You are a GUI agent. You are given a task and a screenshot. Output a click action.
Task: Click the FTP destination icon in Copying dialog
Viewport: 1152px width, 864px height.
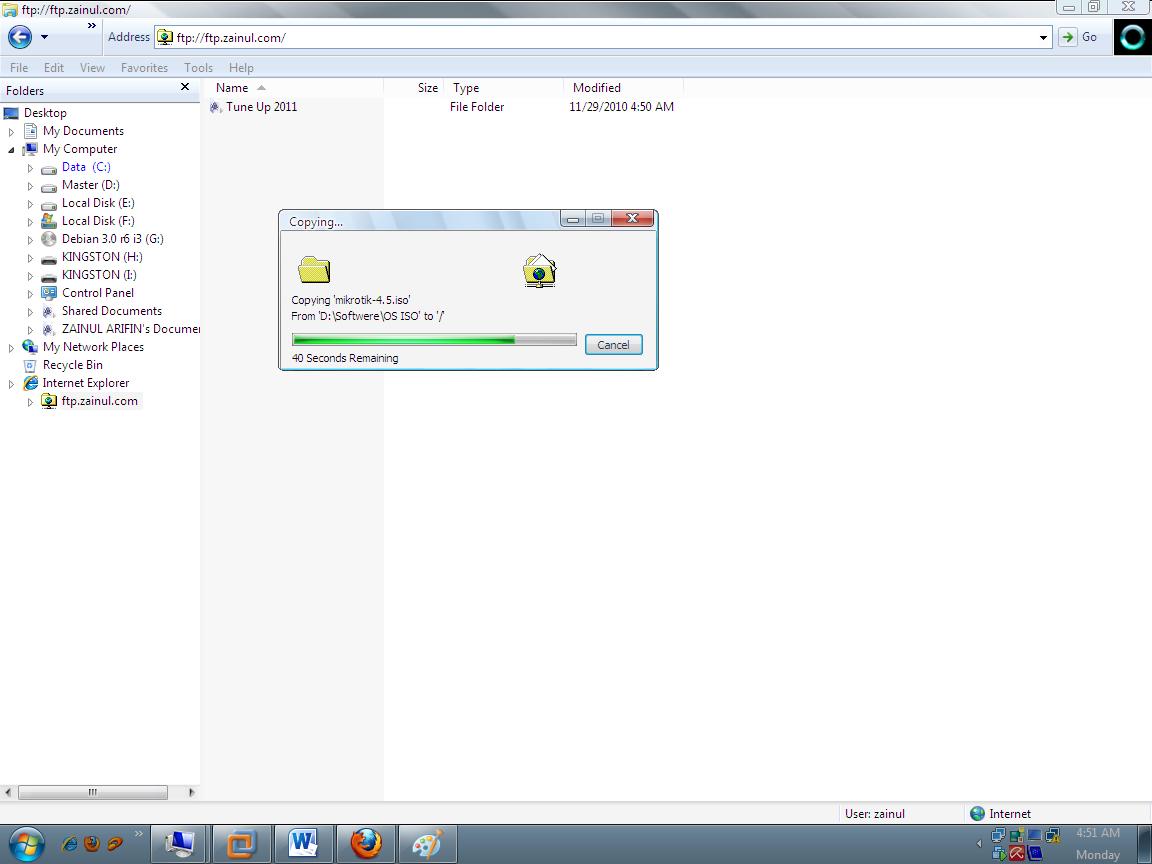[x=540, y=270]
